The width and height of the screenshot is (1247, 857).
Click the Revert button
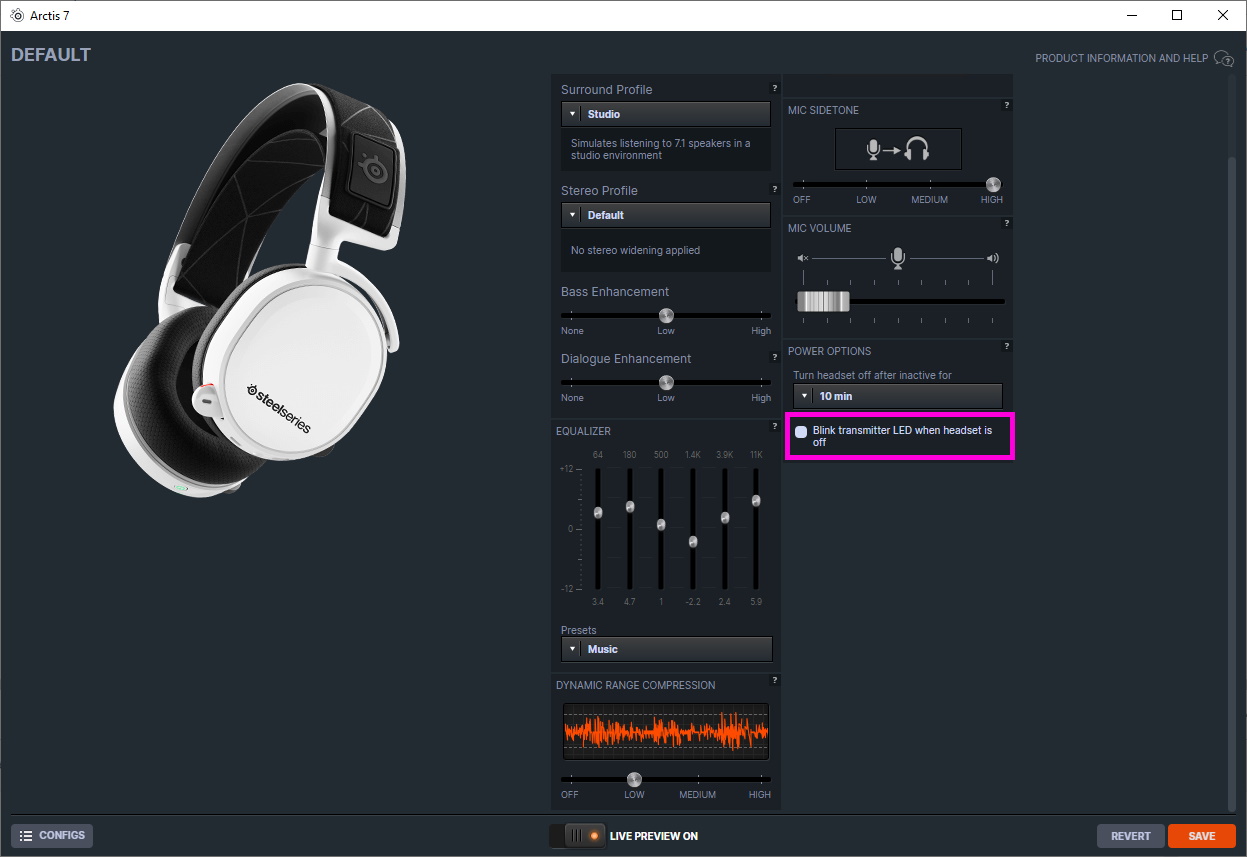tap(1131, 836)
